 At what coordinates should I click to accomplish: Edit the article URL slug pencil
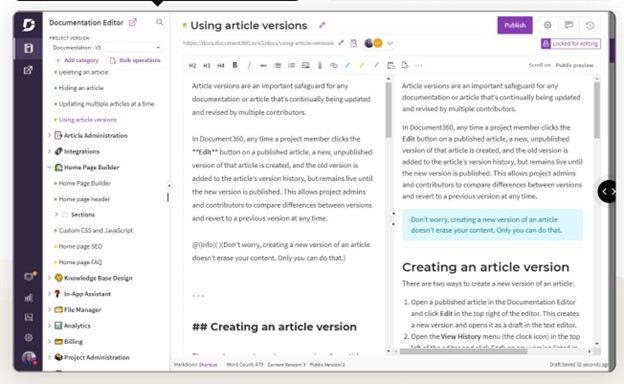(x=341, y=43)
